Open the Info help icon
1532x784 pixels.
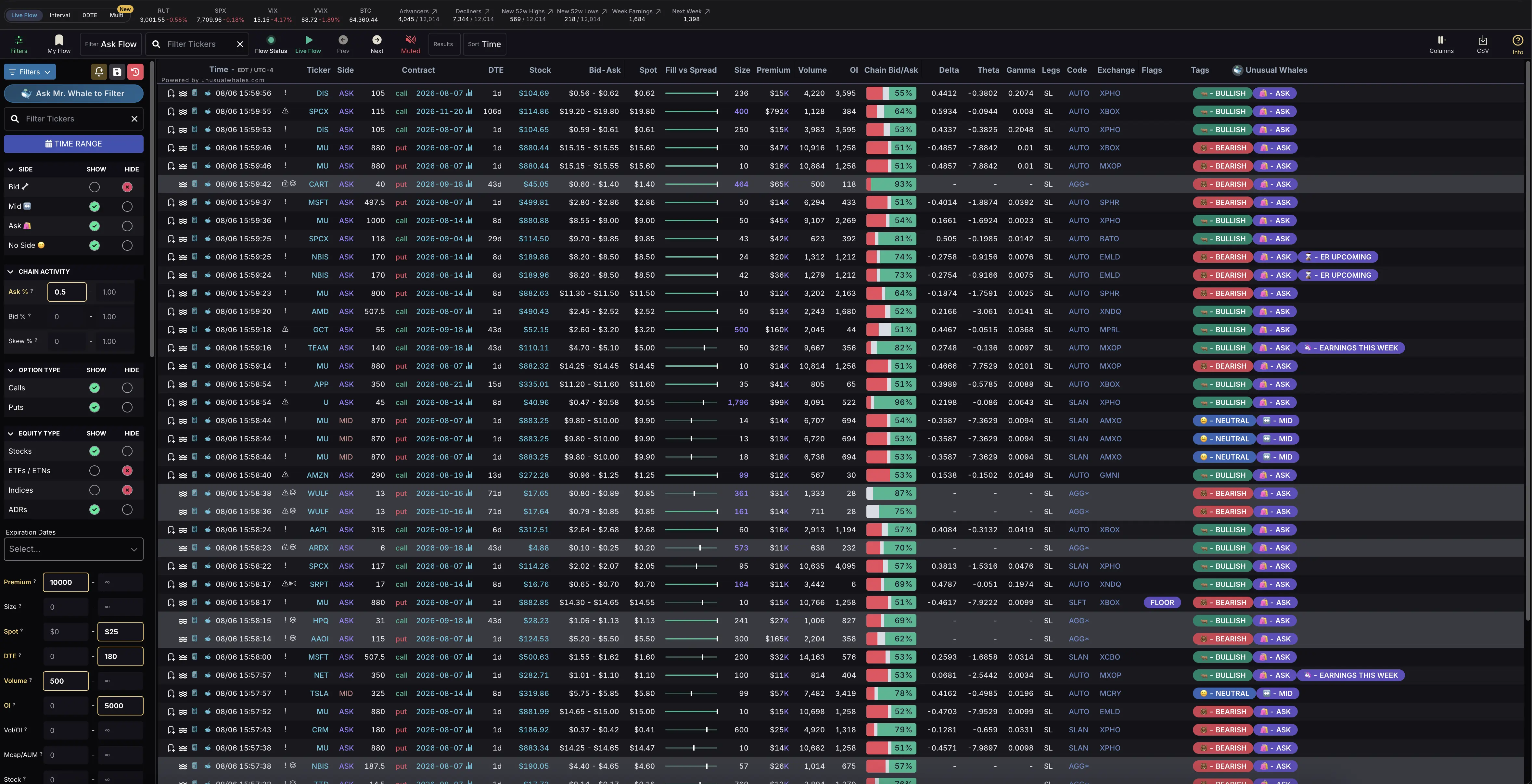(1518, 40)
